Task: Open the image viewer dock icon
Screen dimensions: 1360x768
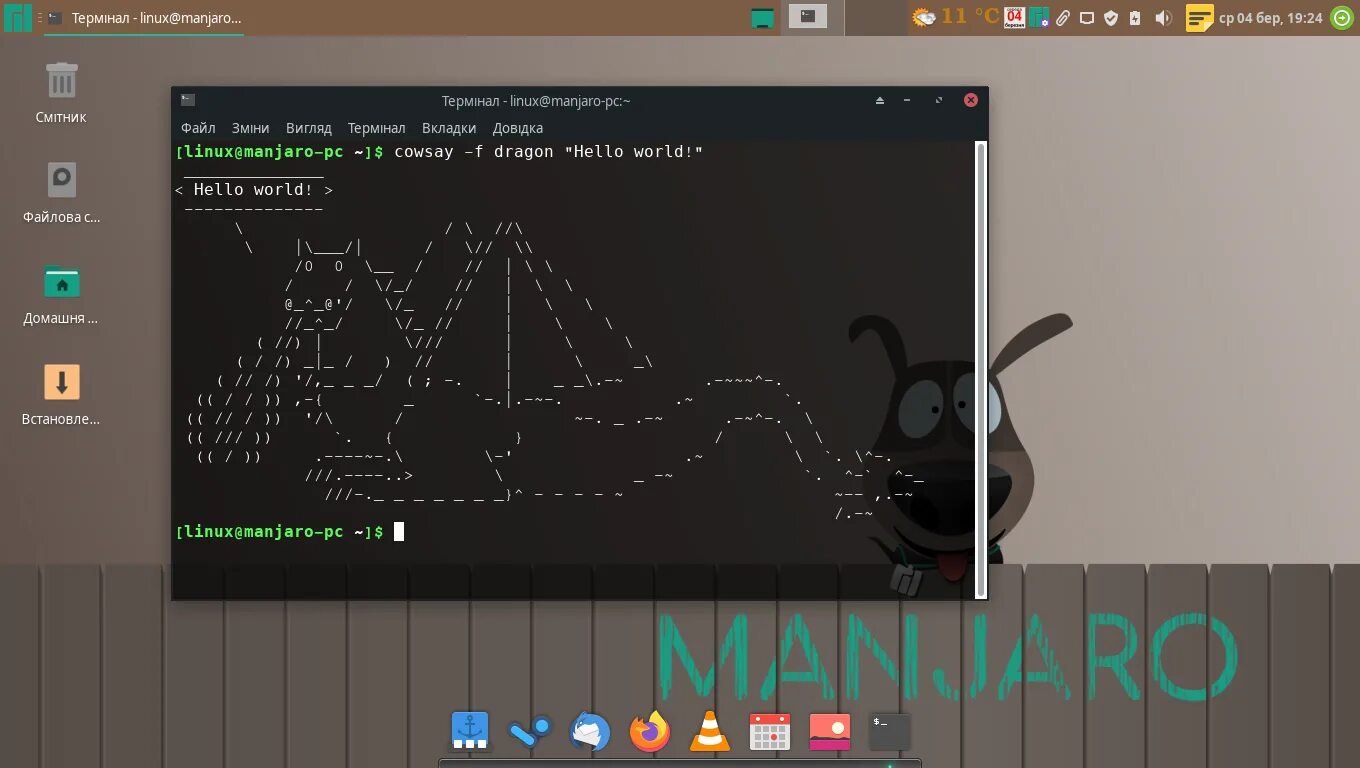Action: click(x=830, y=732)
